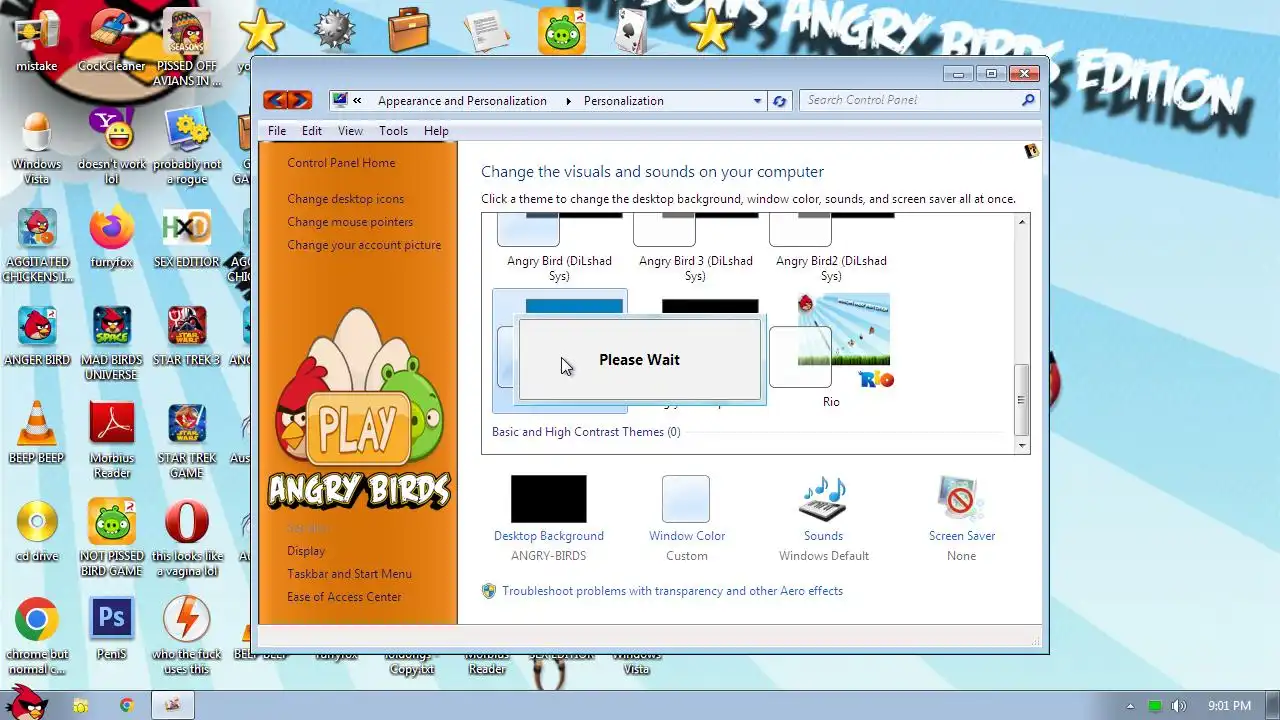Click Change desktop icons link
1280x720 pixels.
coord(346,199)
